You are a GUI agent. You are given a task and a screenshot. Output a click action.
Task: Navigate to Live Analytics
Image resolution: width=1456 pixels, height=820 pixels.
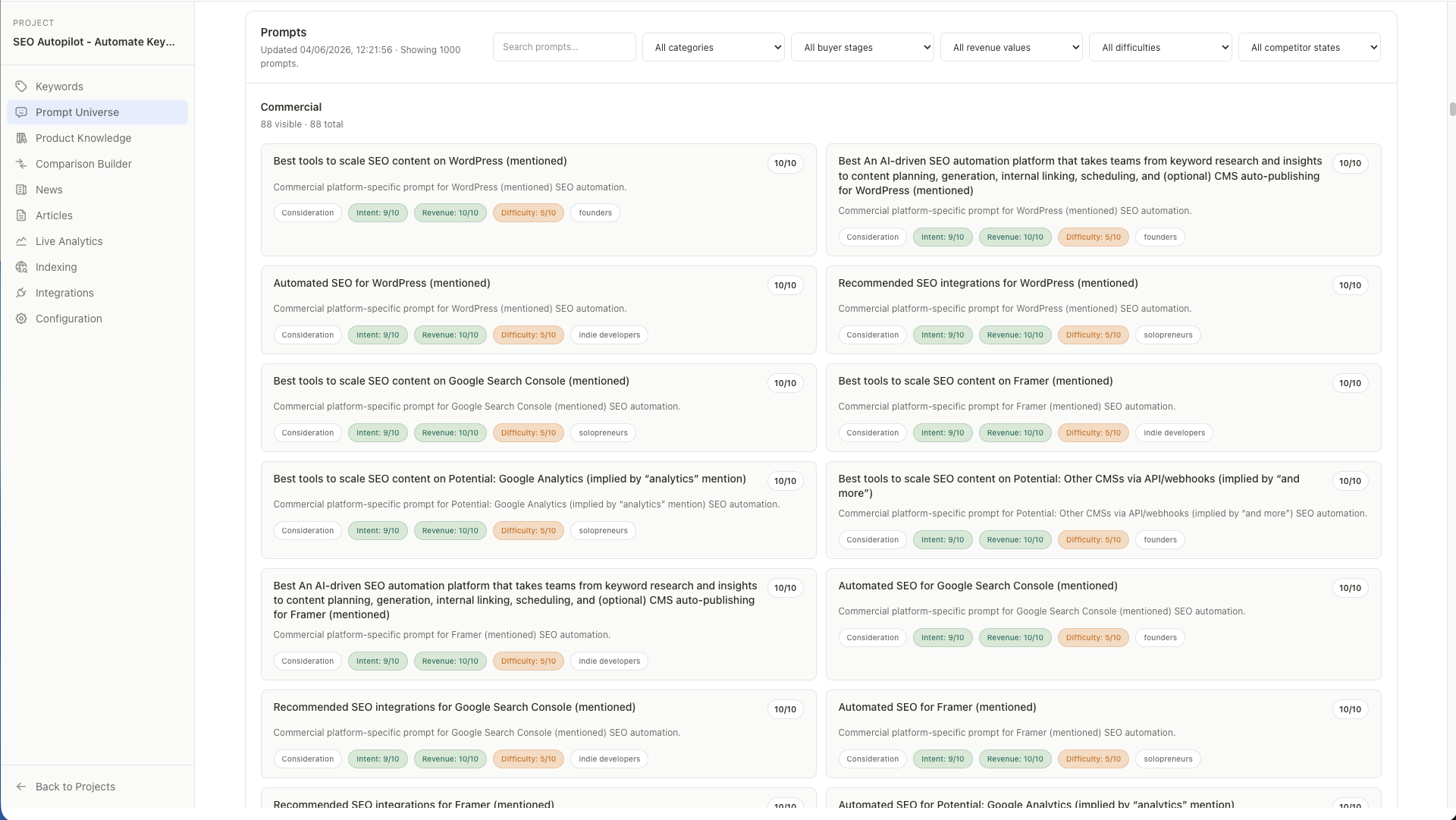[97, 241]
